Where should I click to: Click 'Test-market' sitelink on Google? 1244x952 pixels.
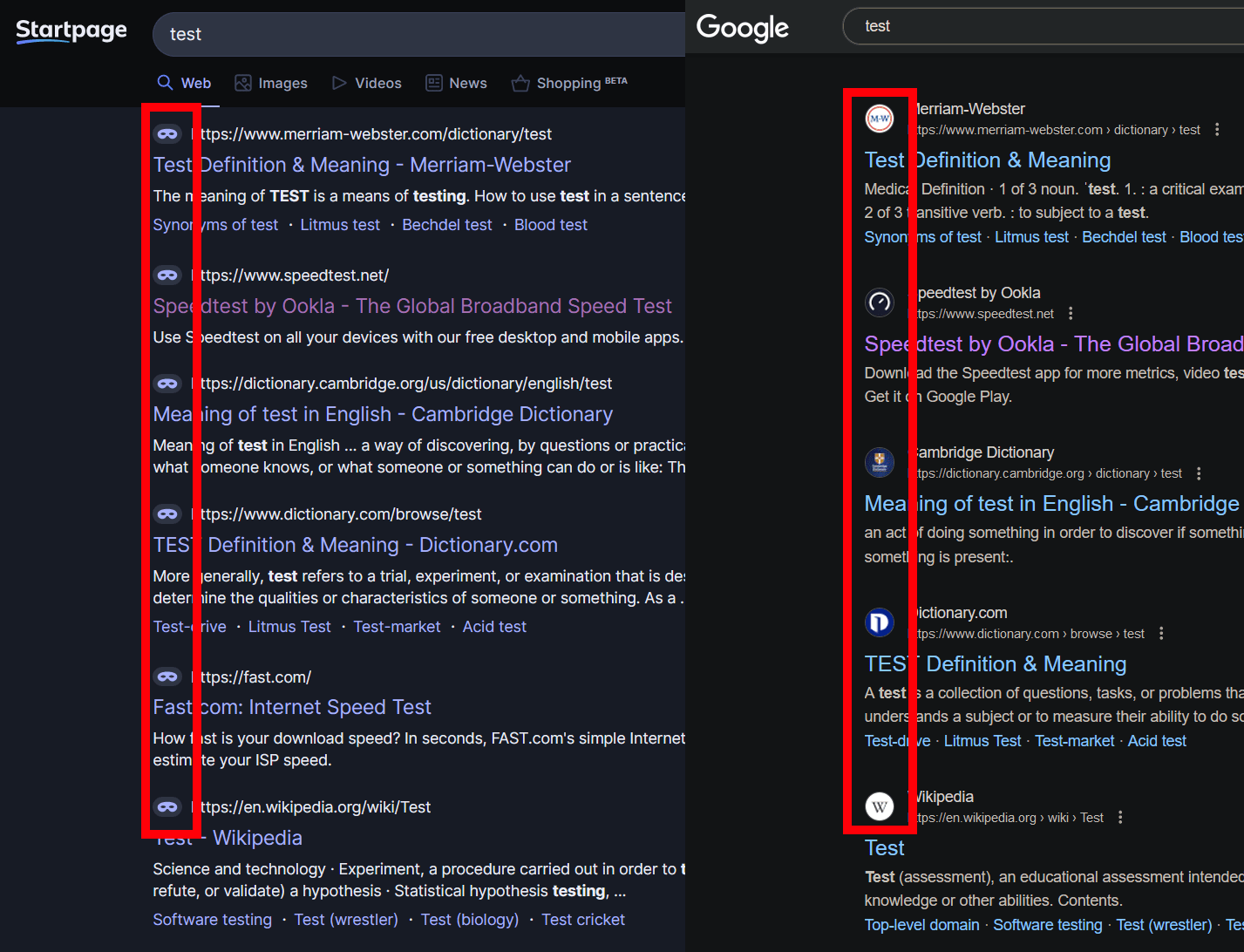[x=1074, y=741]
